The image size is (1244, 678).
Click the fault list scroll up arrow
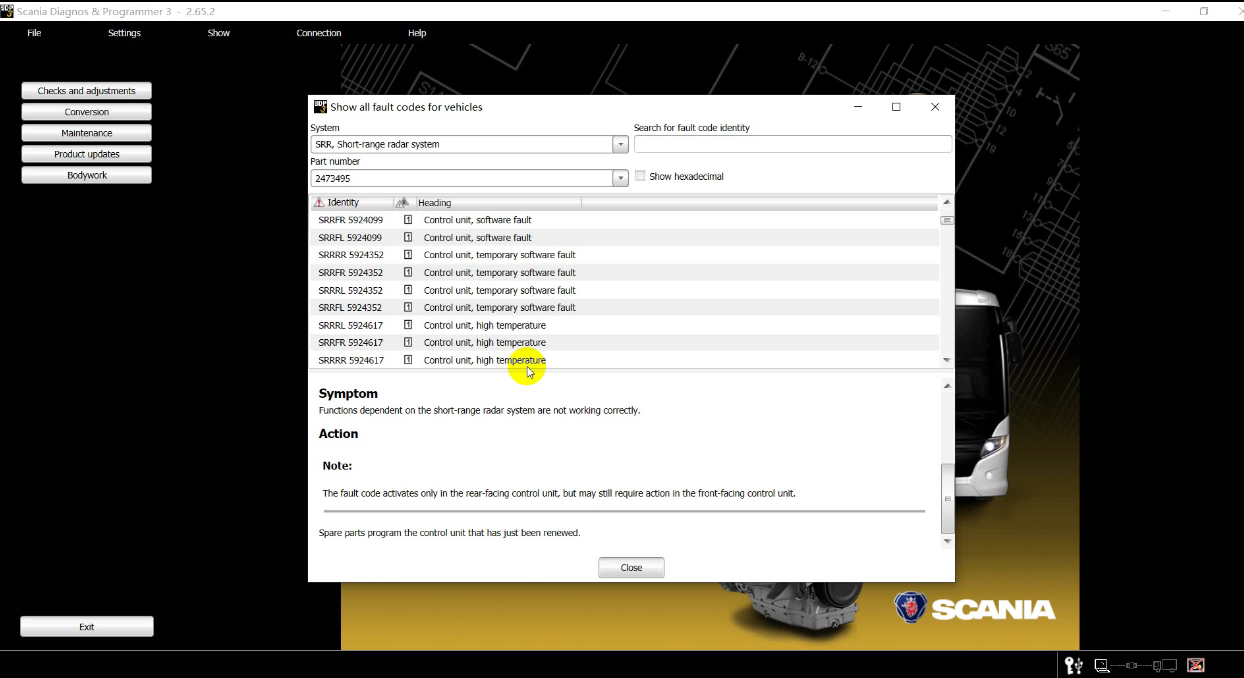[x=947, y=202]
